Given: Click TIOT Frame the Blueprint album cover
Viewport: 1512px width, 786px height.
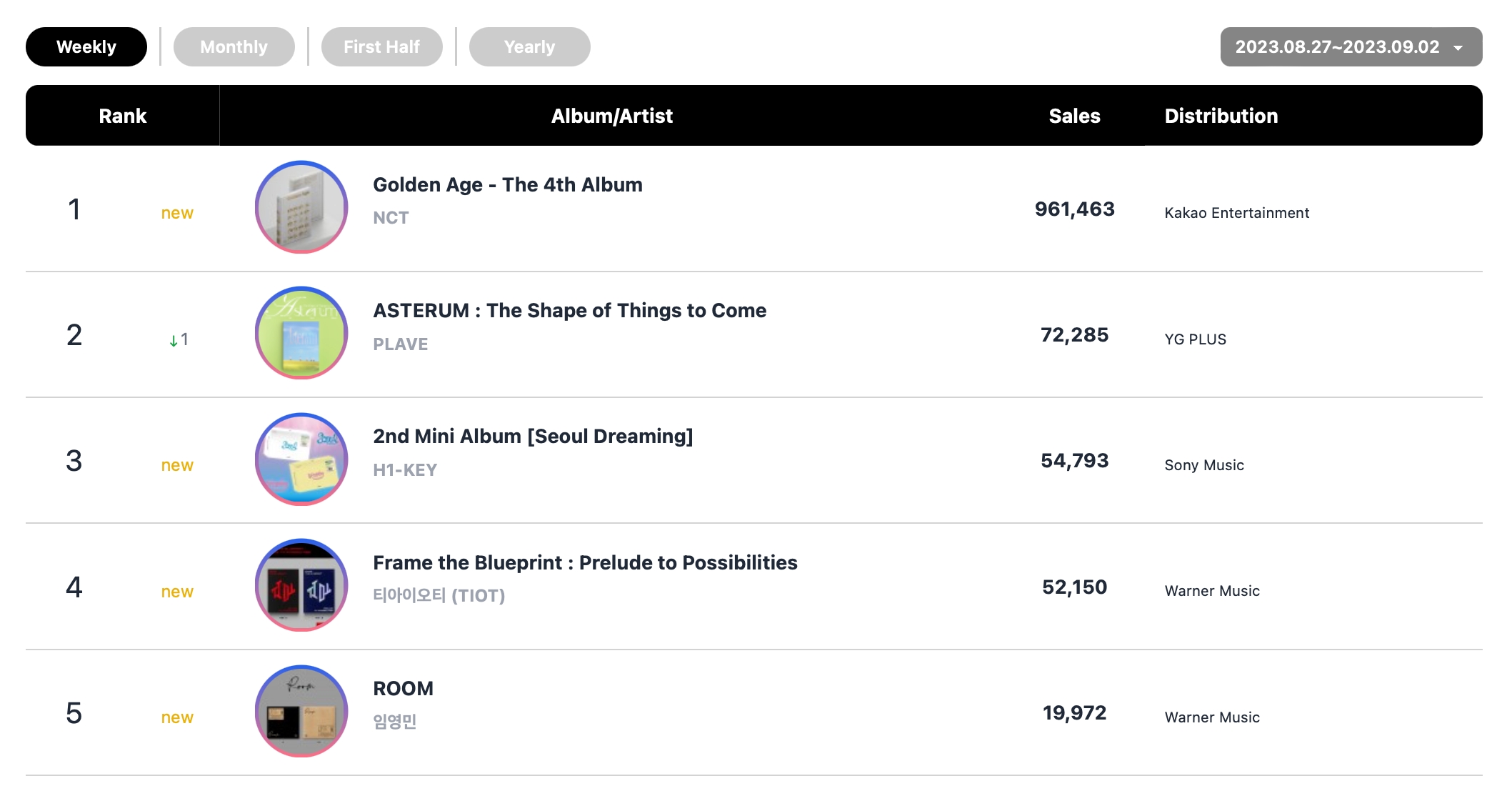Looking at the screenshot, I should click(301, 585).
